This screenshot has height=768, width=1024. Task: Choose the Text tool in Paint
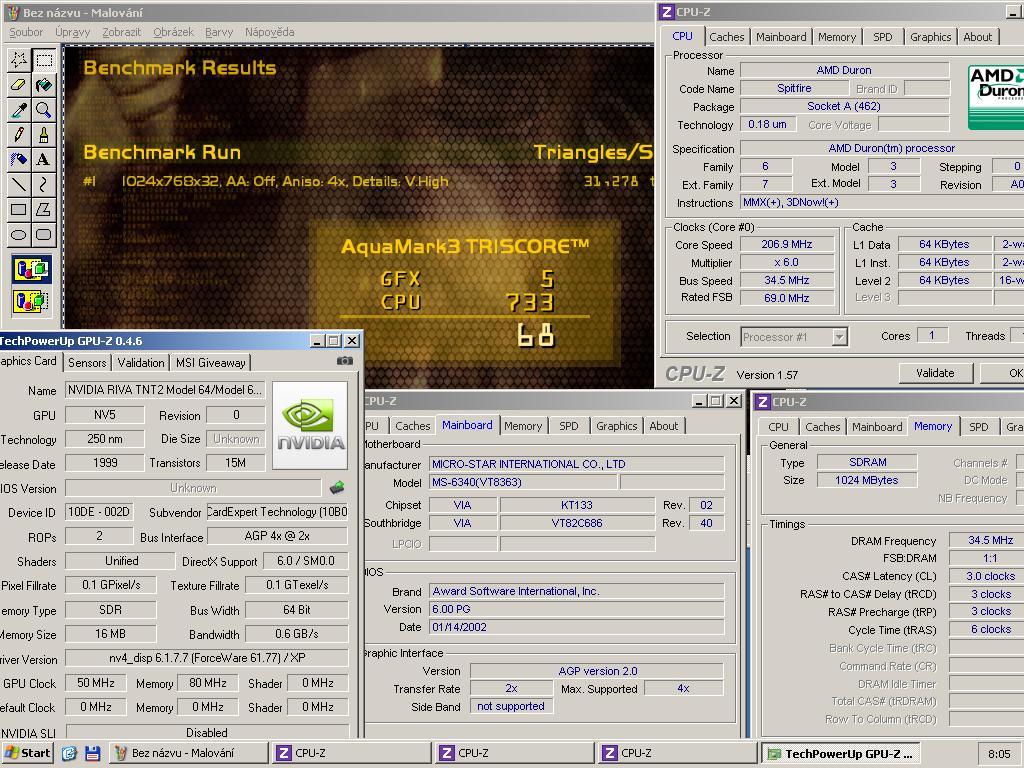(44, 159)
